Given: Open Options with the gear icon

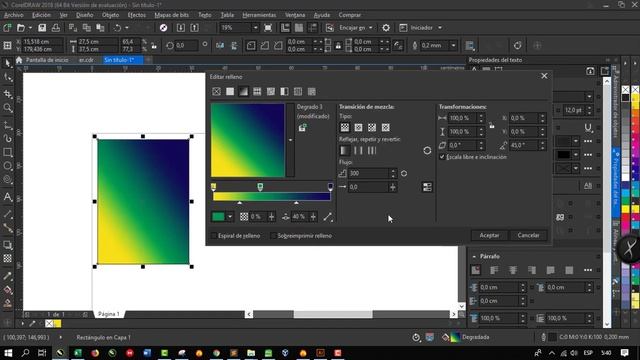Looking at the screenshot, I should pyautogui.click(x=386, y=28).
